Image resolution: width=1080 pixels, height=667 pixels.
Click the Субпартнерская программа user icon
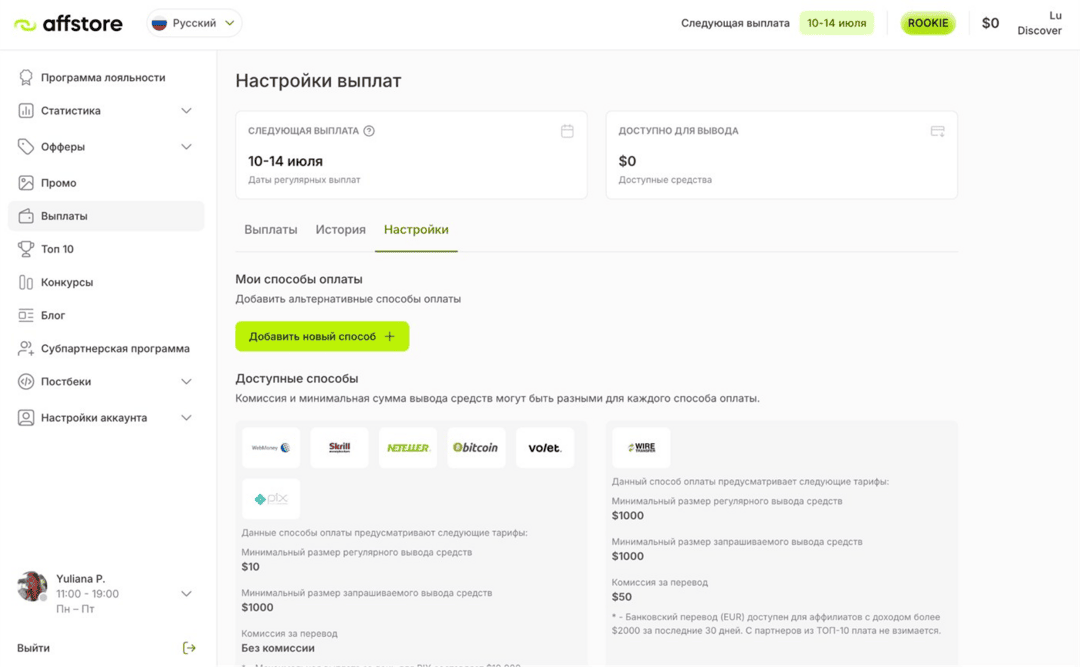point(25,348)
